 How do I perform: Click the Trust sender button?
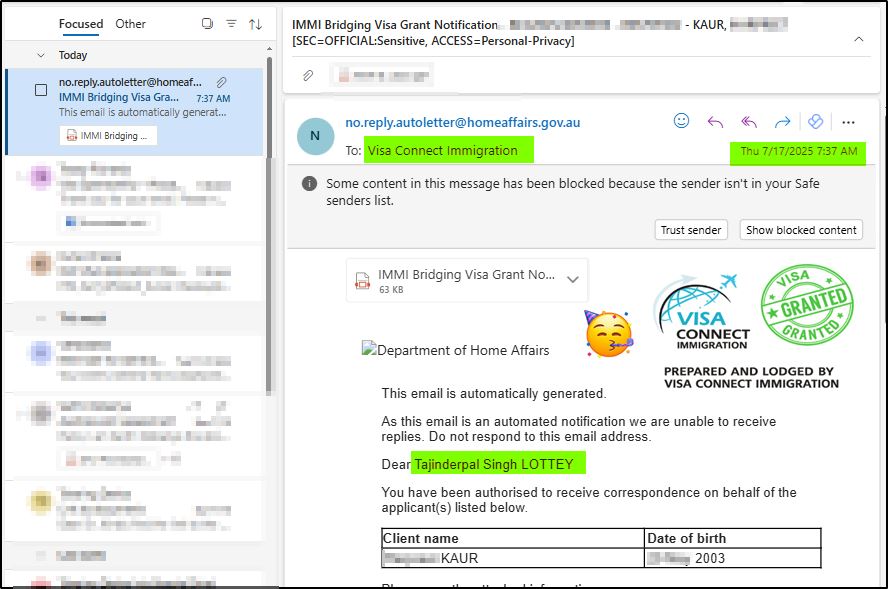point(691,230)
